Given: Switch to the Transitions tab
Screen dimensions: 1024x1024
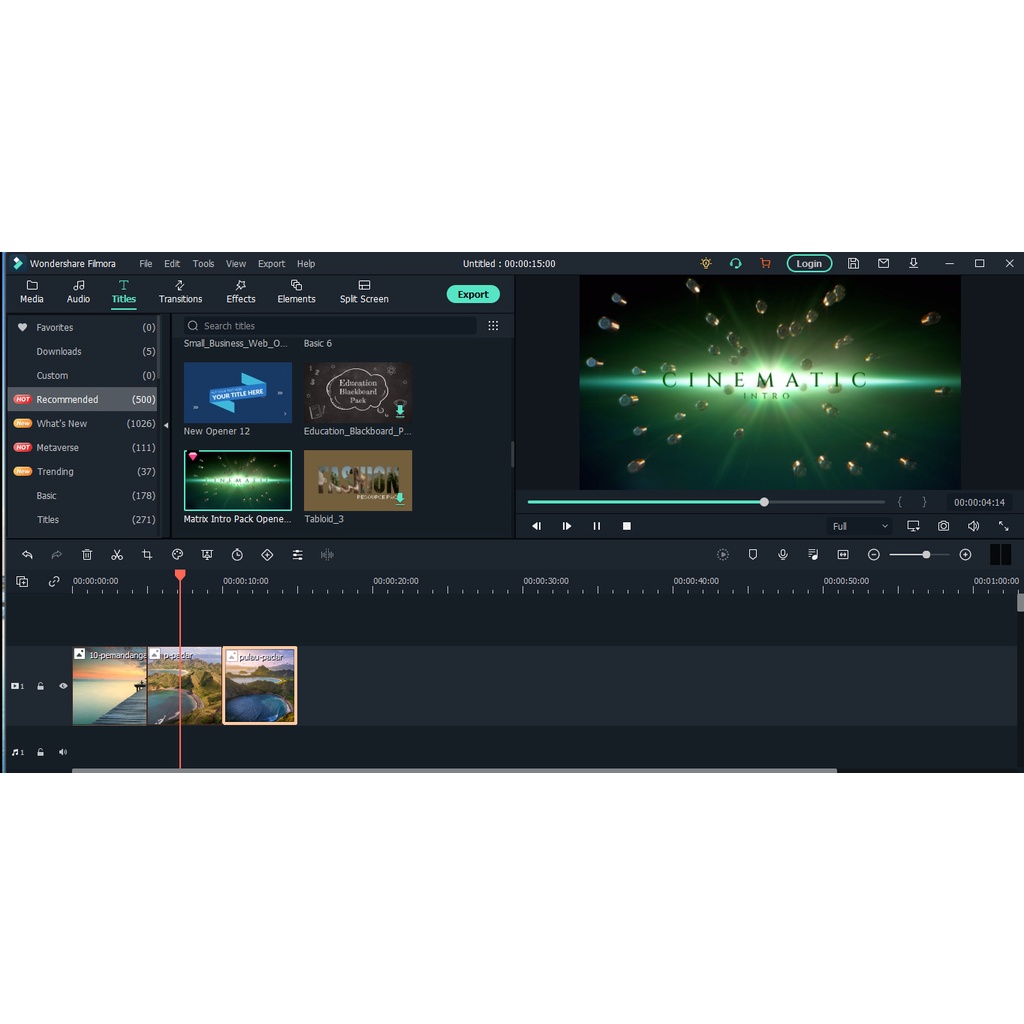Looking at the screenshot, I should click(180, 292).
